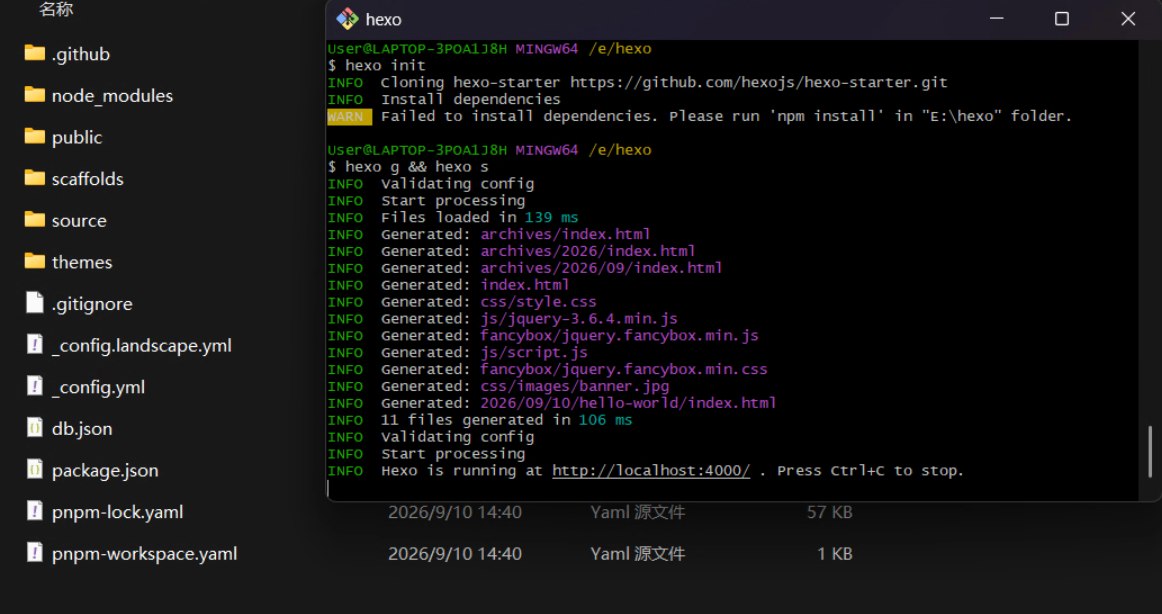This screenshot has height=614, width=1162.
Task: Click the yellow WARN label in terminal
Action: point(349,116)
